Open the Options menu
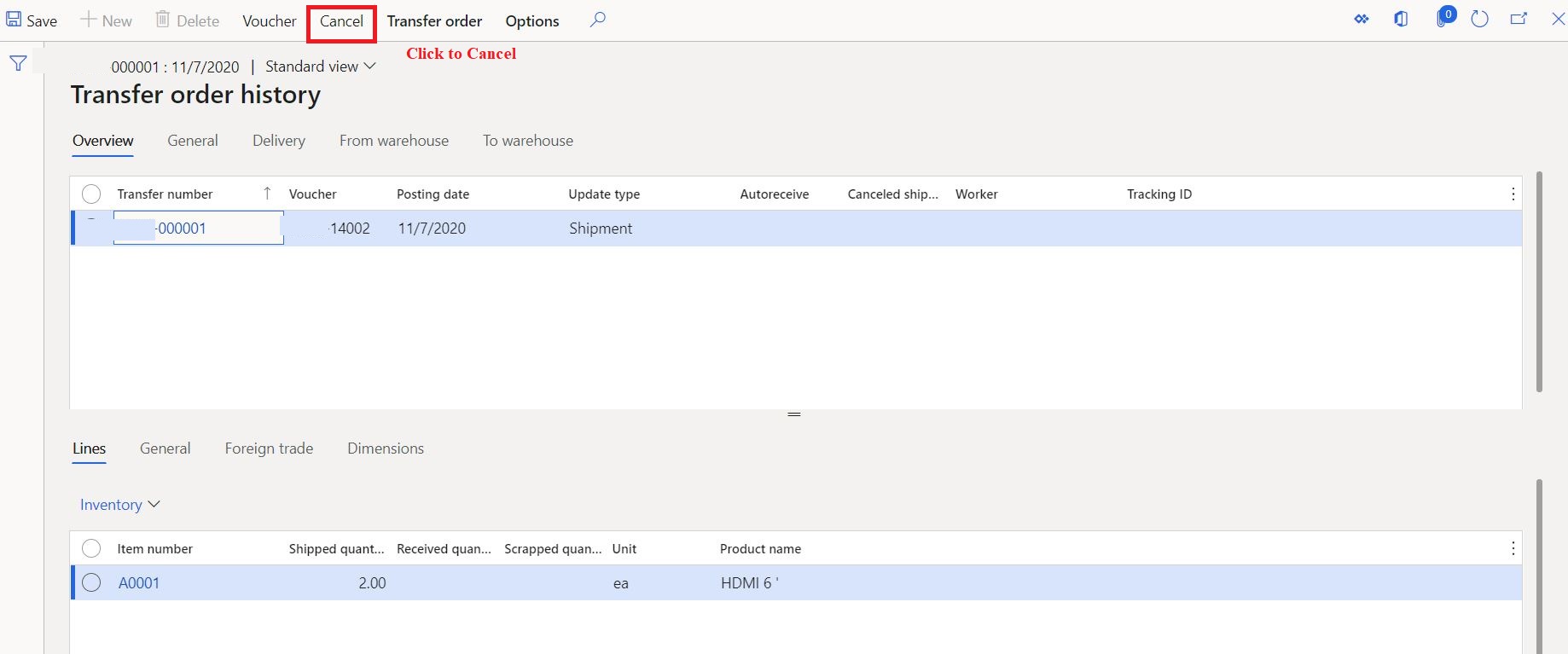 point(532,21)
